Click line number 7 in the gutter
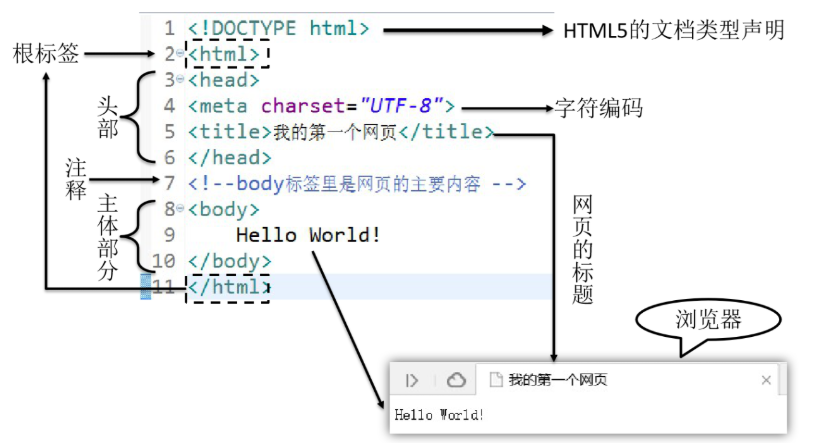Screen dimensions: 837x443 tap(169, 183)
